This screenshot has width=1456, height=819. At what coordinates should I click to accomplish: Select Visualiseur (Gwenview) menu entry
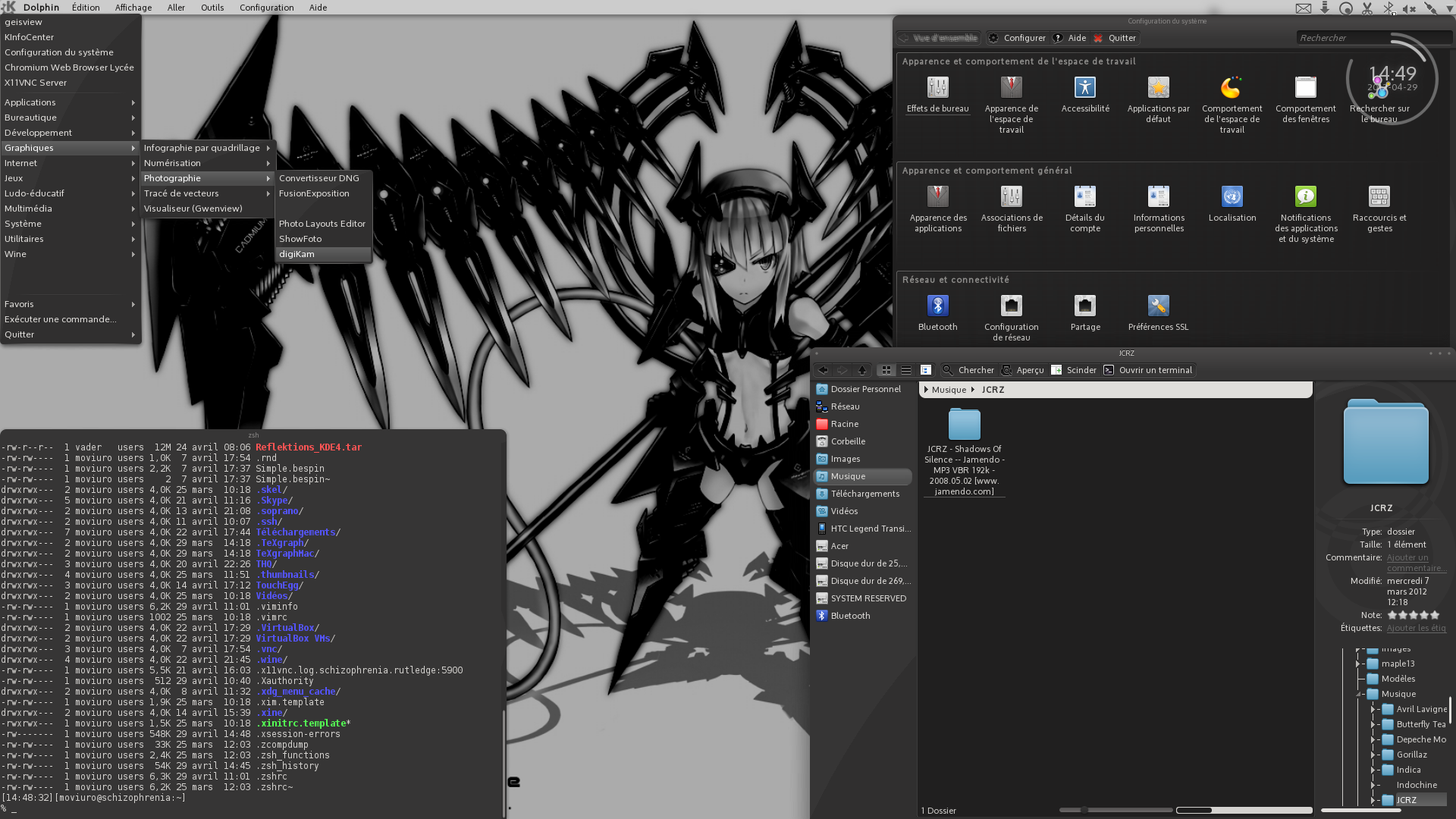click(207, 209)
